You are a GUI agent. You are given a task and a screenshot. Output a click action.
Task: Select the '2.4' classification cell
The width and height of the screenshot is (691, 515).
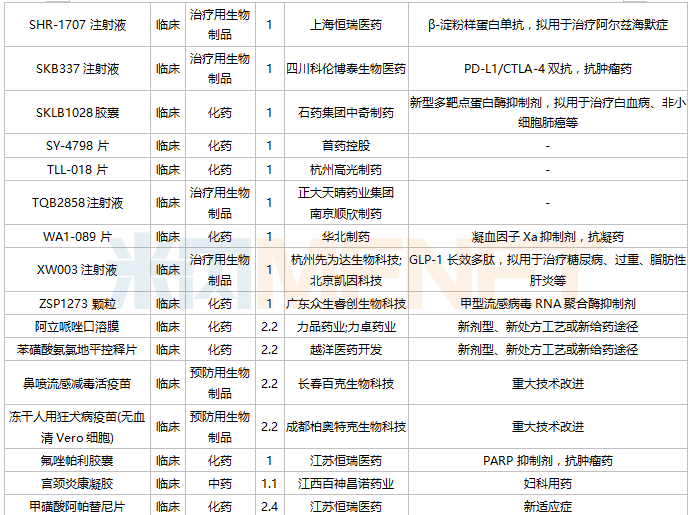point(269,506)
